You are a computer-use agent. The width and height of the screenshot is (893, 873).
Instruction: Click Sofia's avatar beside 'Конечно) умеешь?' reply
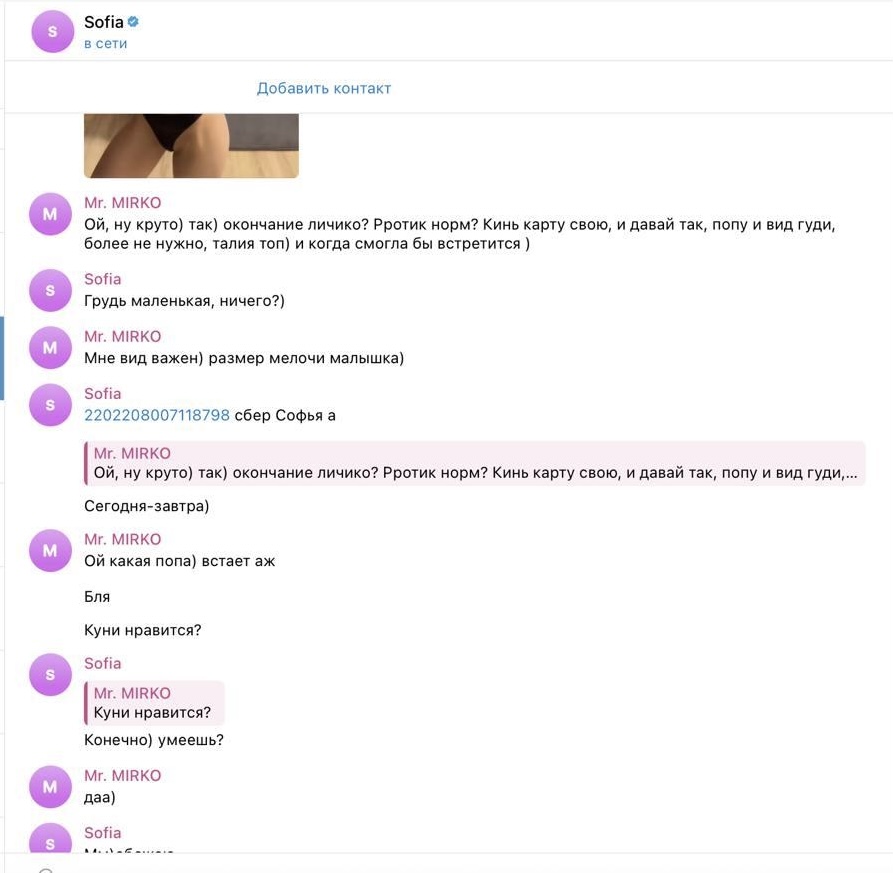click(x=50, y=674)
